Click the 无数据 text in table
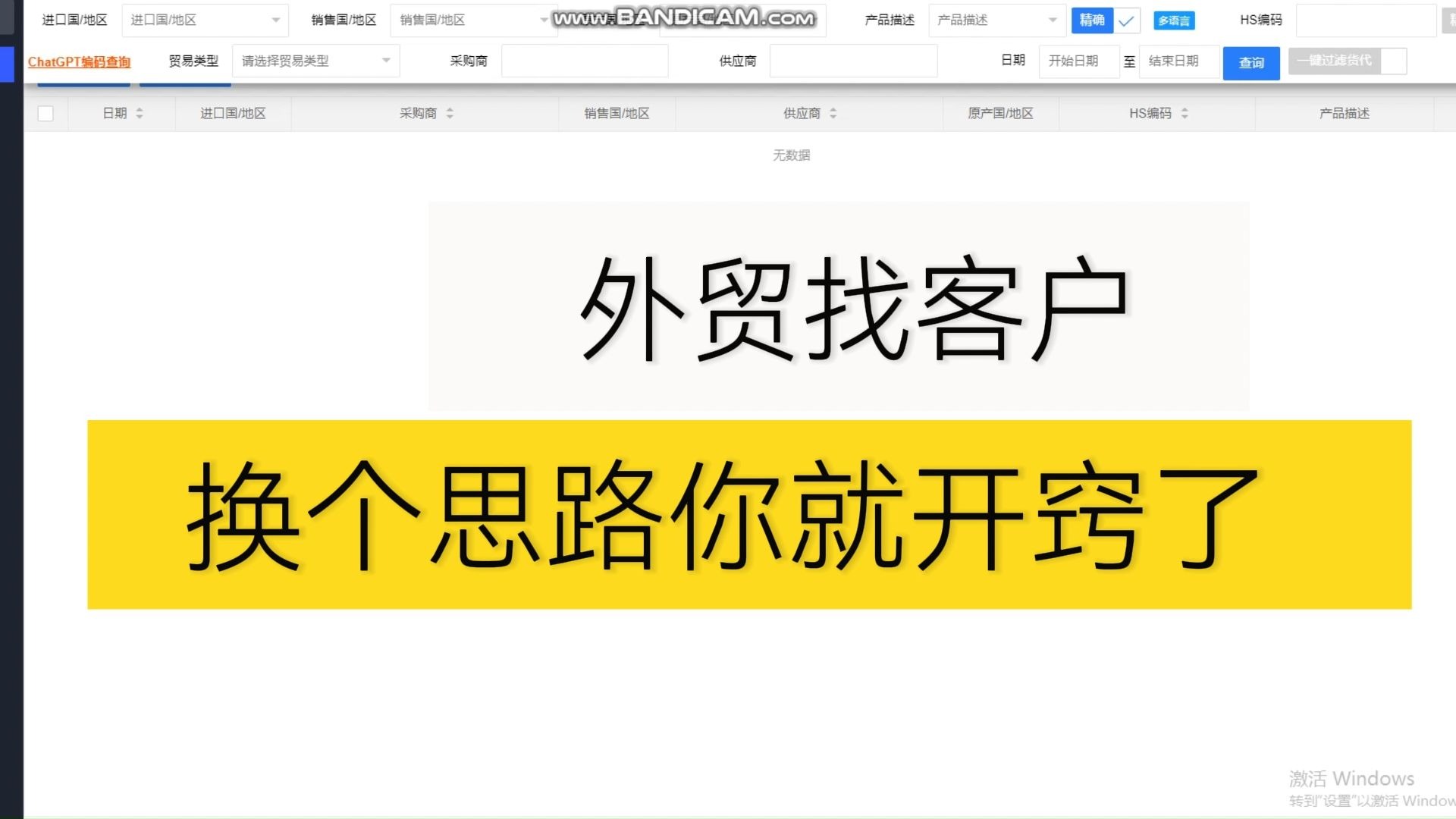1456x819 pixels. coord(791,155)
